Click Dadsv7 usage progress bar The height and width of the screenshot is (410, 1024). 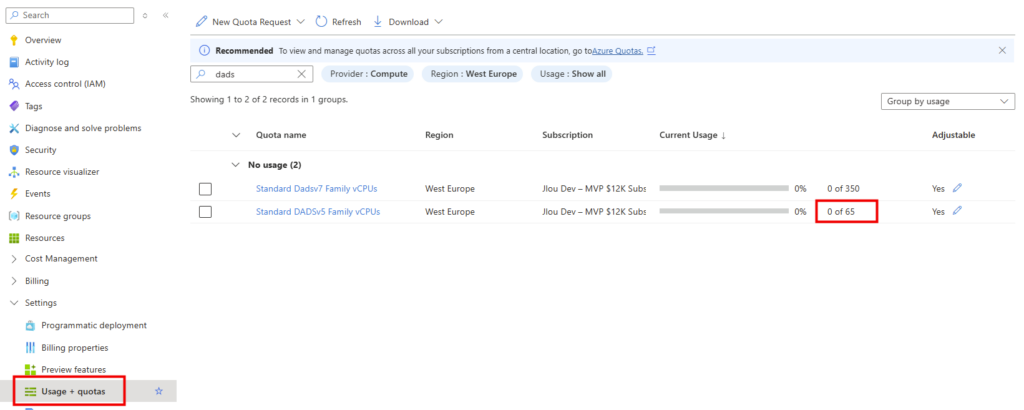[x=724, y=188]
